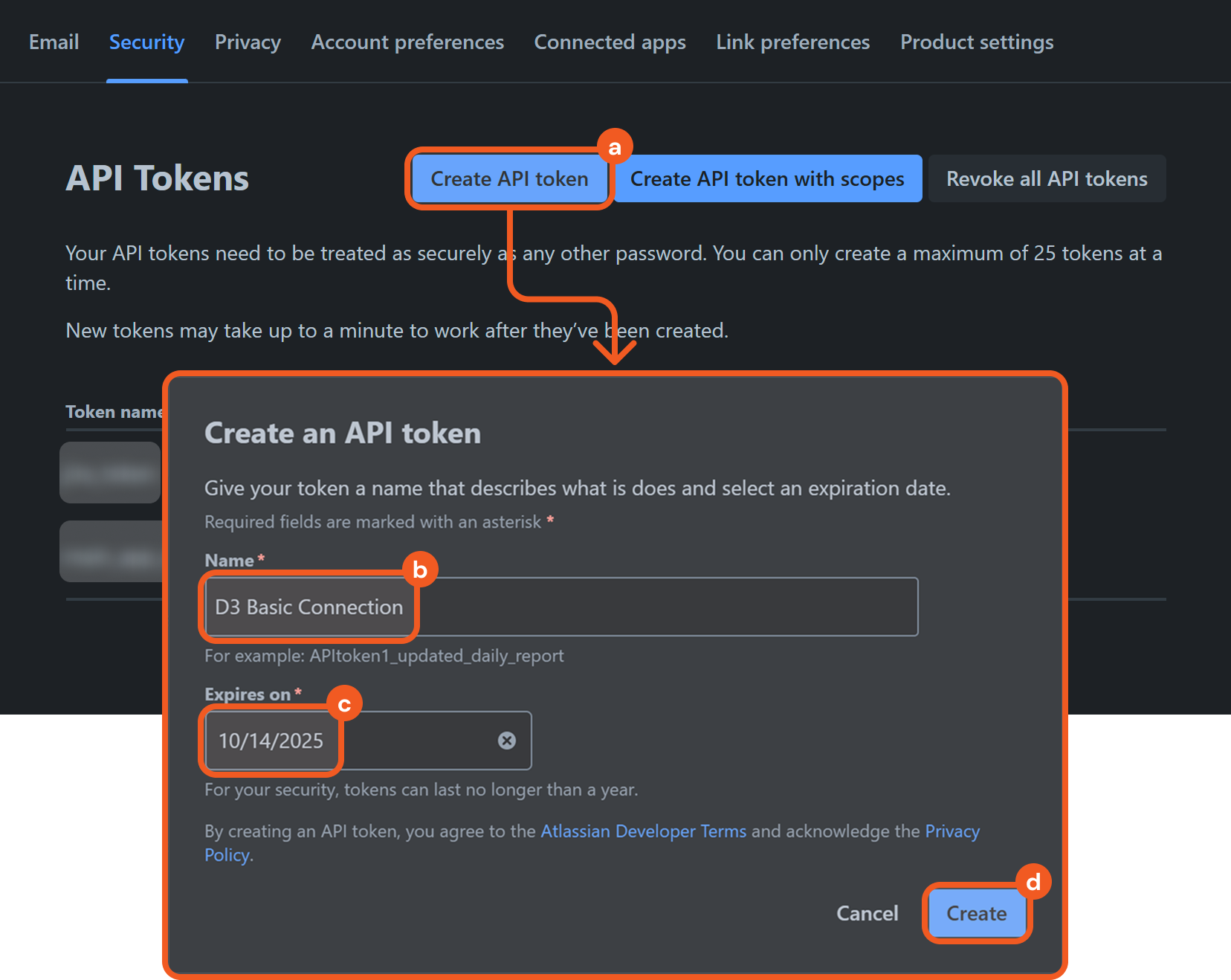Open the Atlassian Developer Terms link
The height and width of the screenshot is (980, 1231).
coord(643,831)
